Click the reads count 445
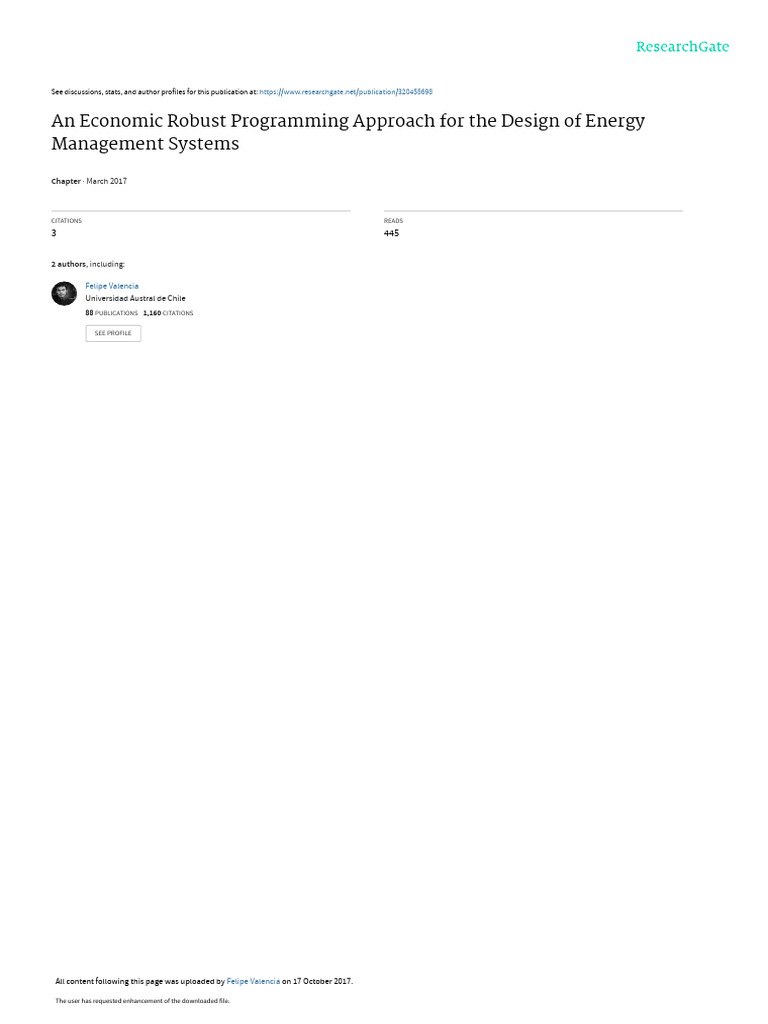 pos(391,233)
